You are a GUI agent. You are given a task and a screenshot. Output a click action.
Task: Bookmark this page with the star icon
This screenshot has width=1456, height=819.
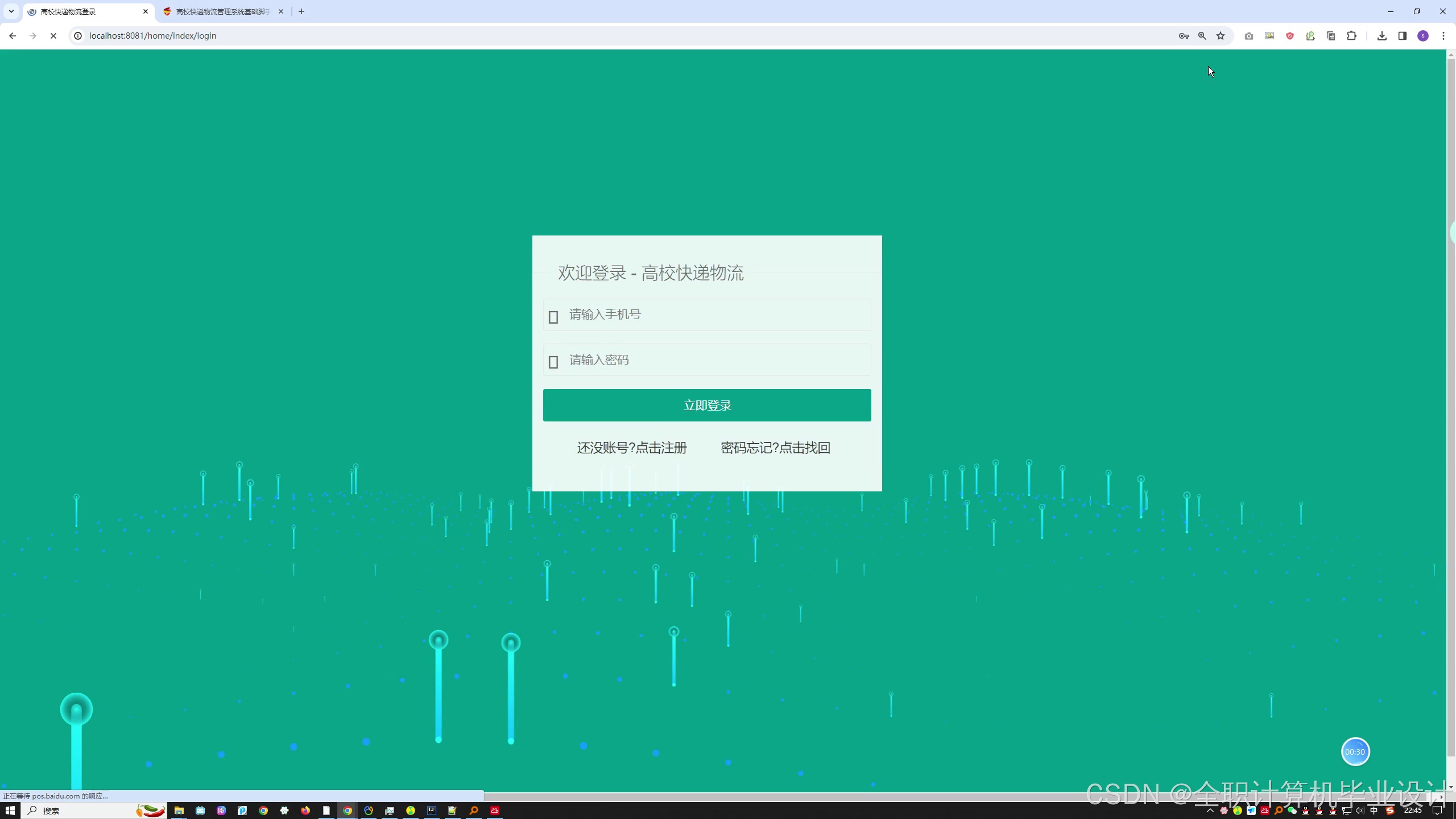click(x=1221, y=36)
